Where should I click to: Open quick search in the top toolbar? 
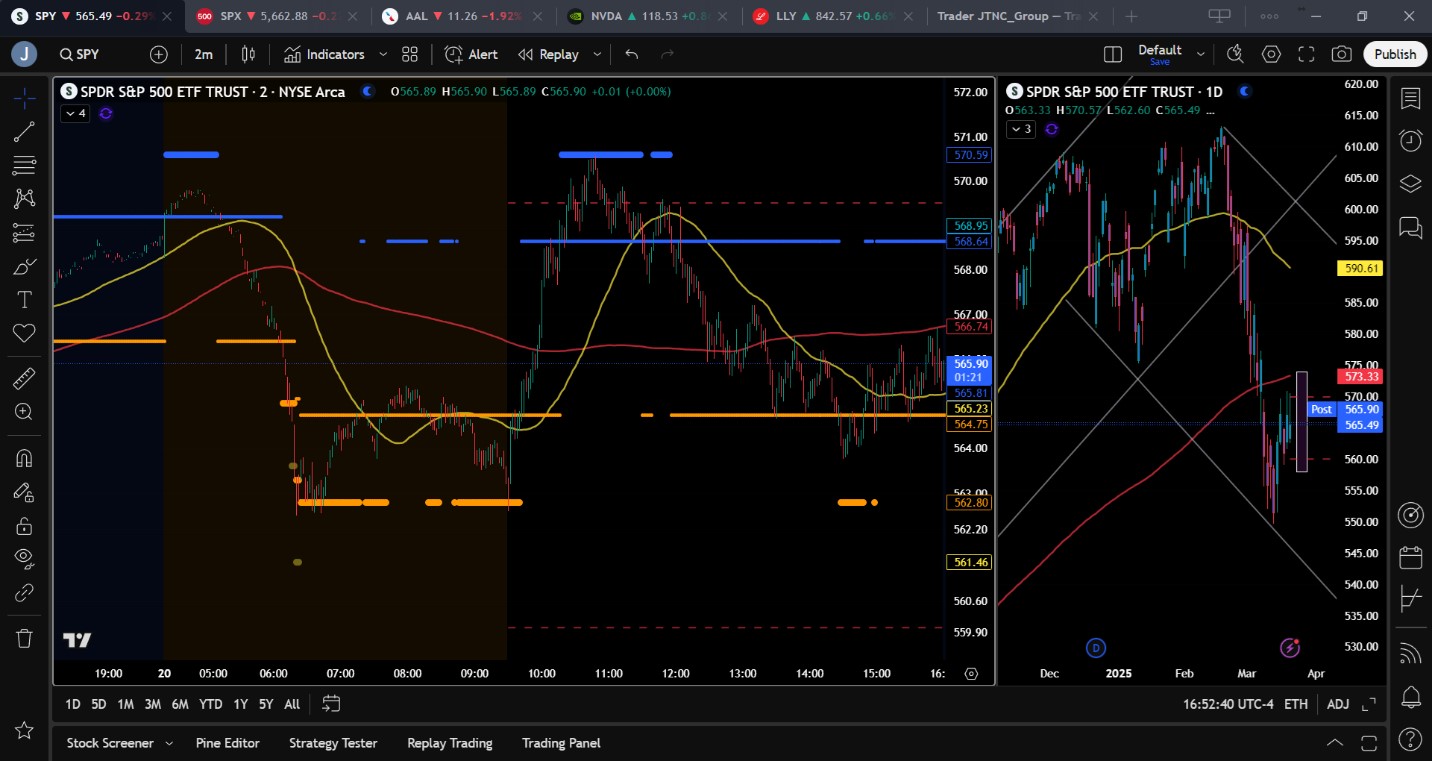click(x=1236, y=54)
